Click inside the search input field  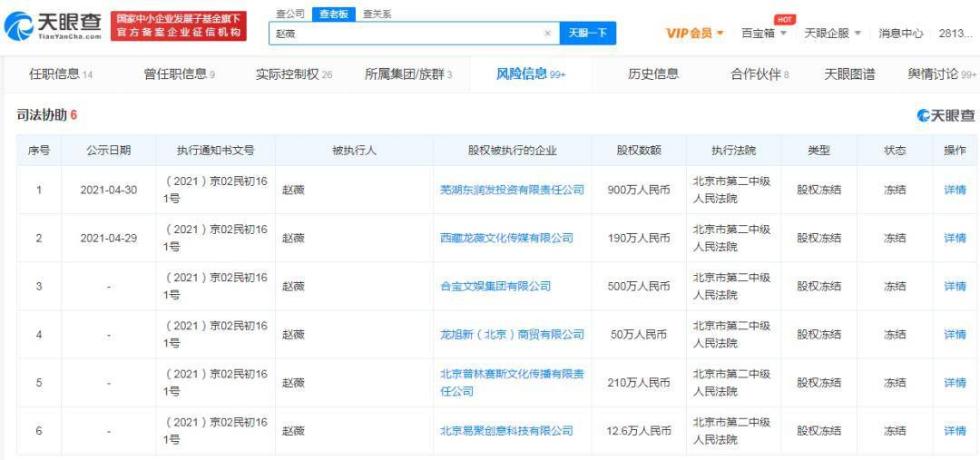click(x=410, y=33)
